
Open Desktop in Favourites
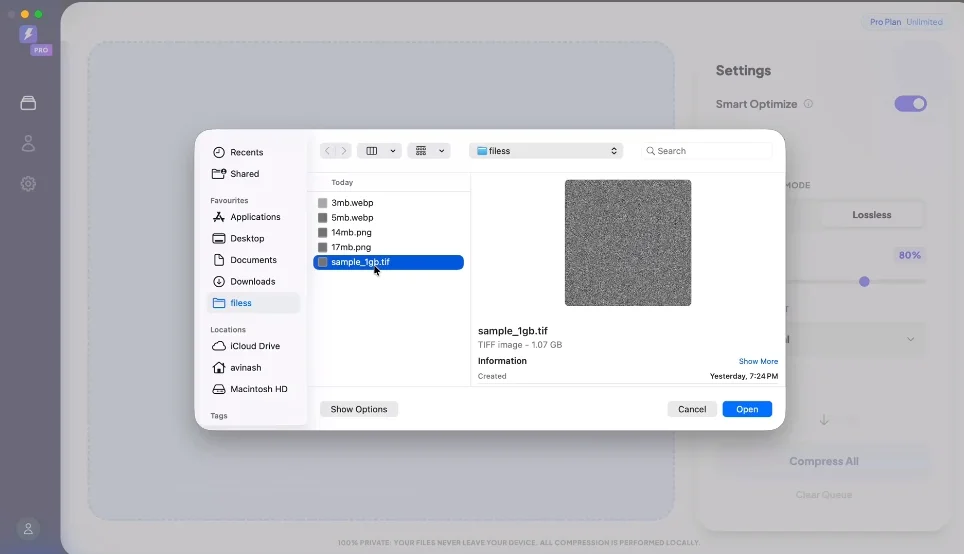click(x=253, y=238)
